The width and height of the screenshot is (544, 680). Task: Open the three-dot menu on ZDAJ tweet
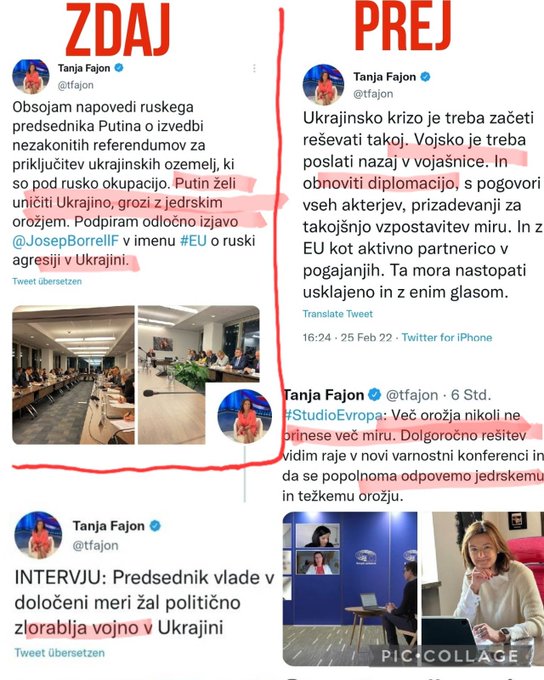tap(254, 69)
